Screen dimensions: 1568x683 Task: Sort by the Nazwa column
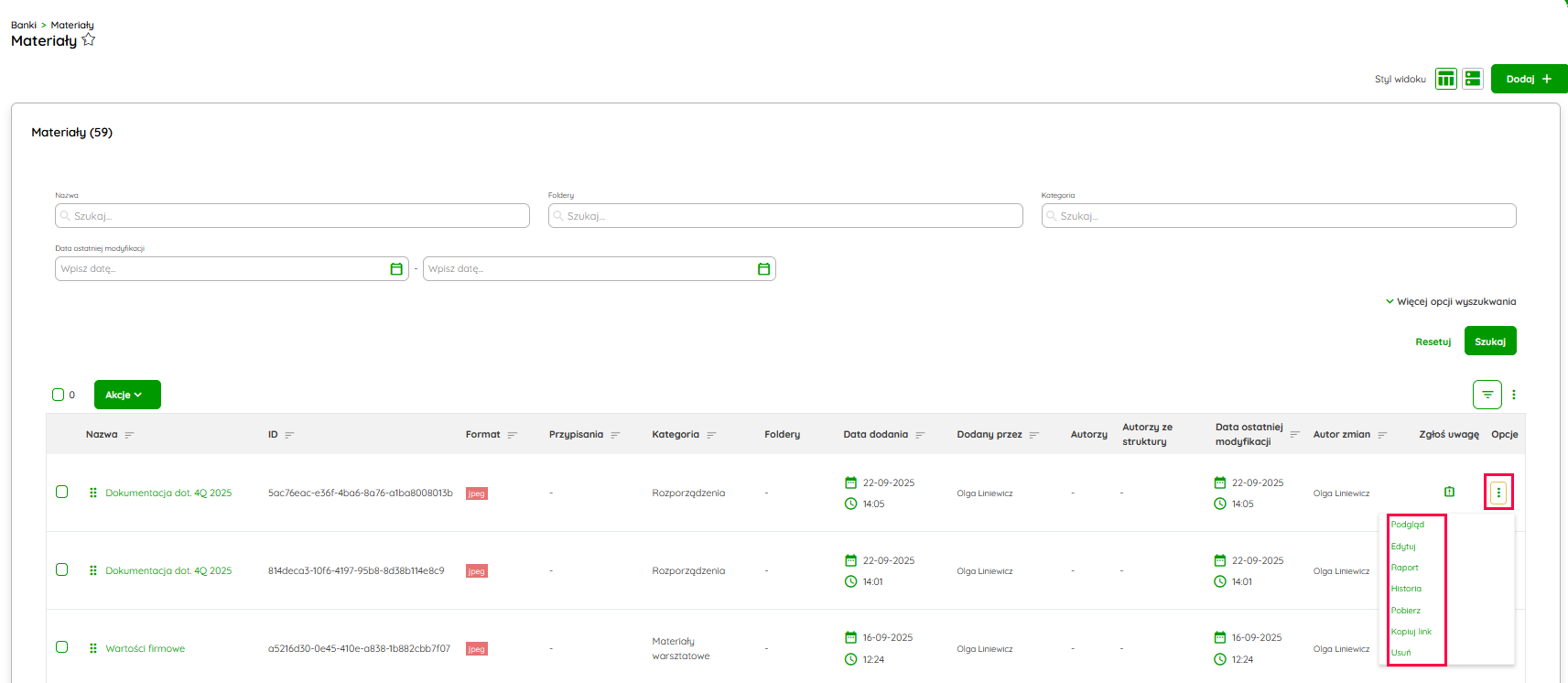point(129,435)
